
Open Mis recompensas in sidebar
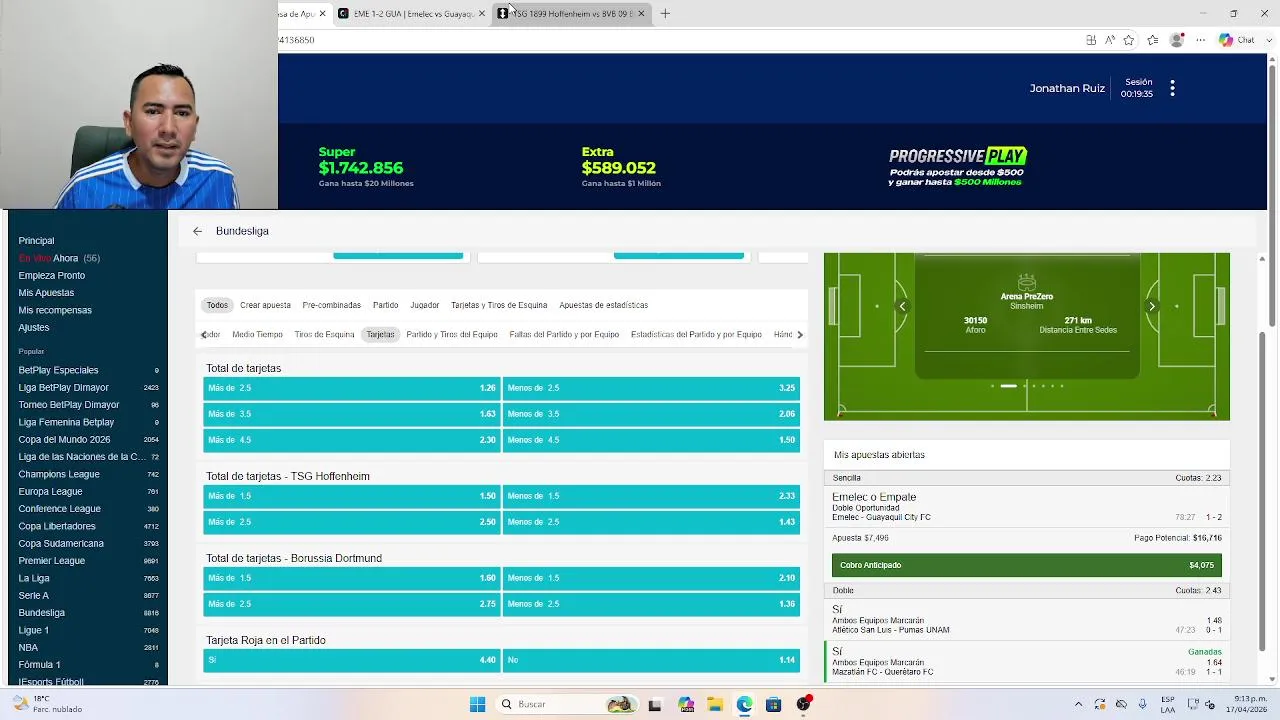[55, 310]
